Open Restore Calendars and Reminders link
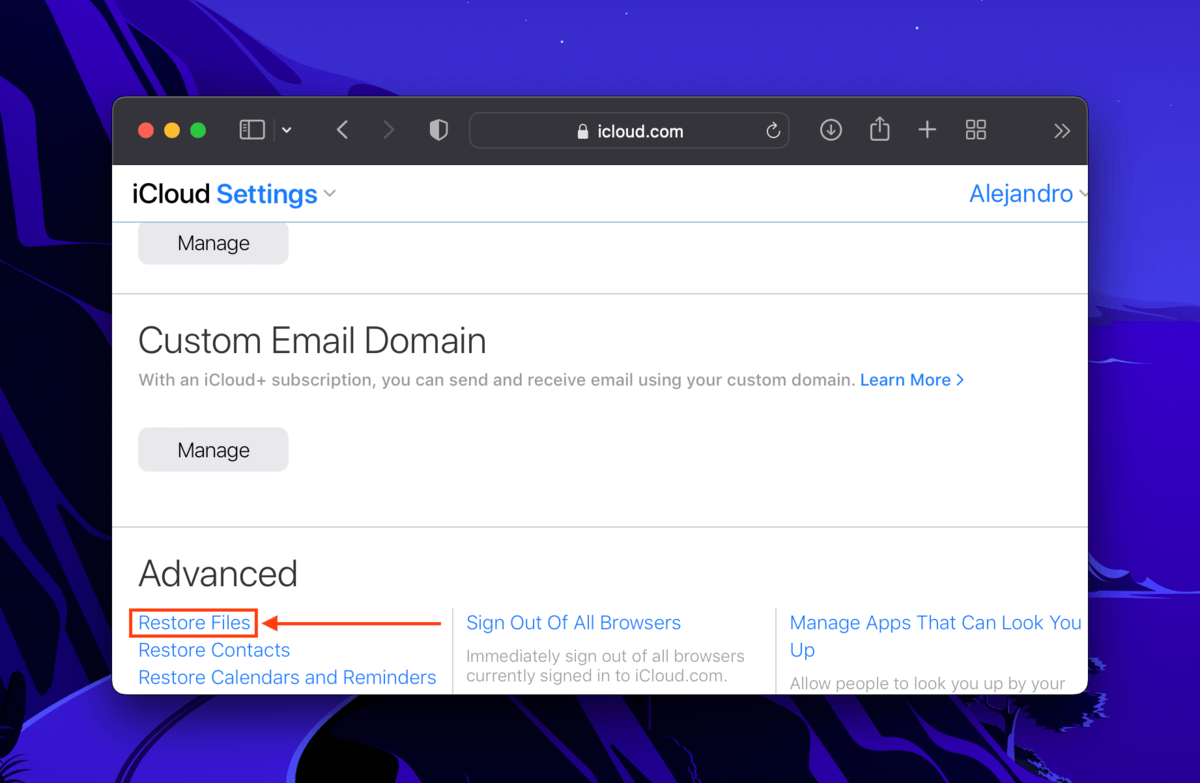 287,677
